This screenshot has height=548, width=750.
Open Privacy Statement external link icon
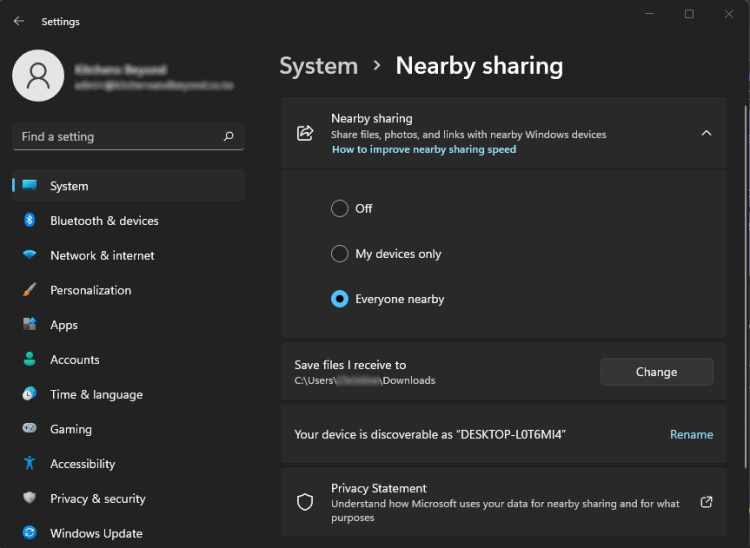click(x=706, y=502)
